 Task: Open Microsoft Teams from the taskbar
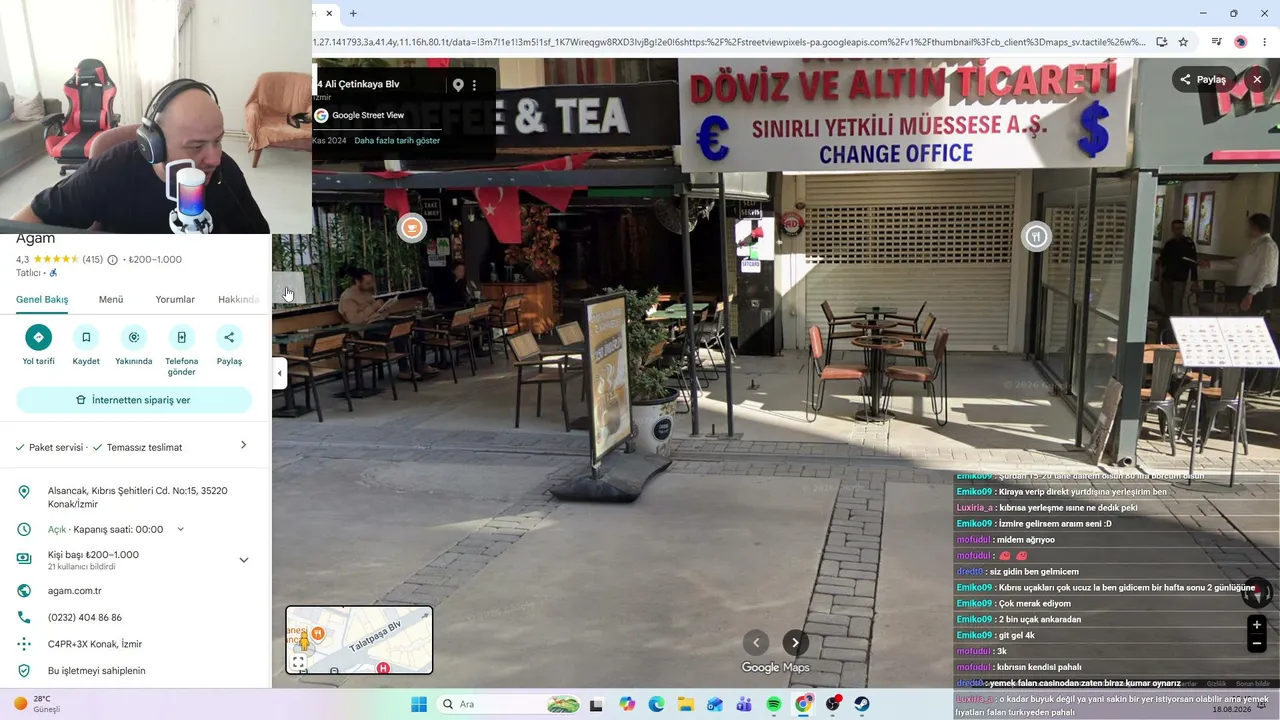[x=744, y=704]
